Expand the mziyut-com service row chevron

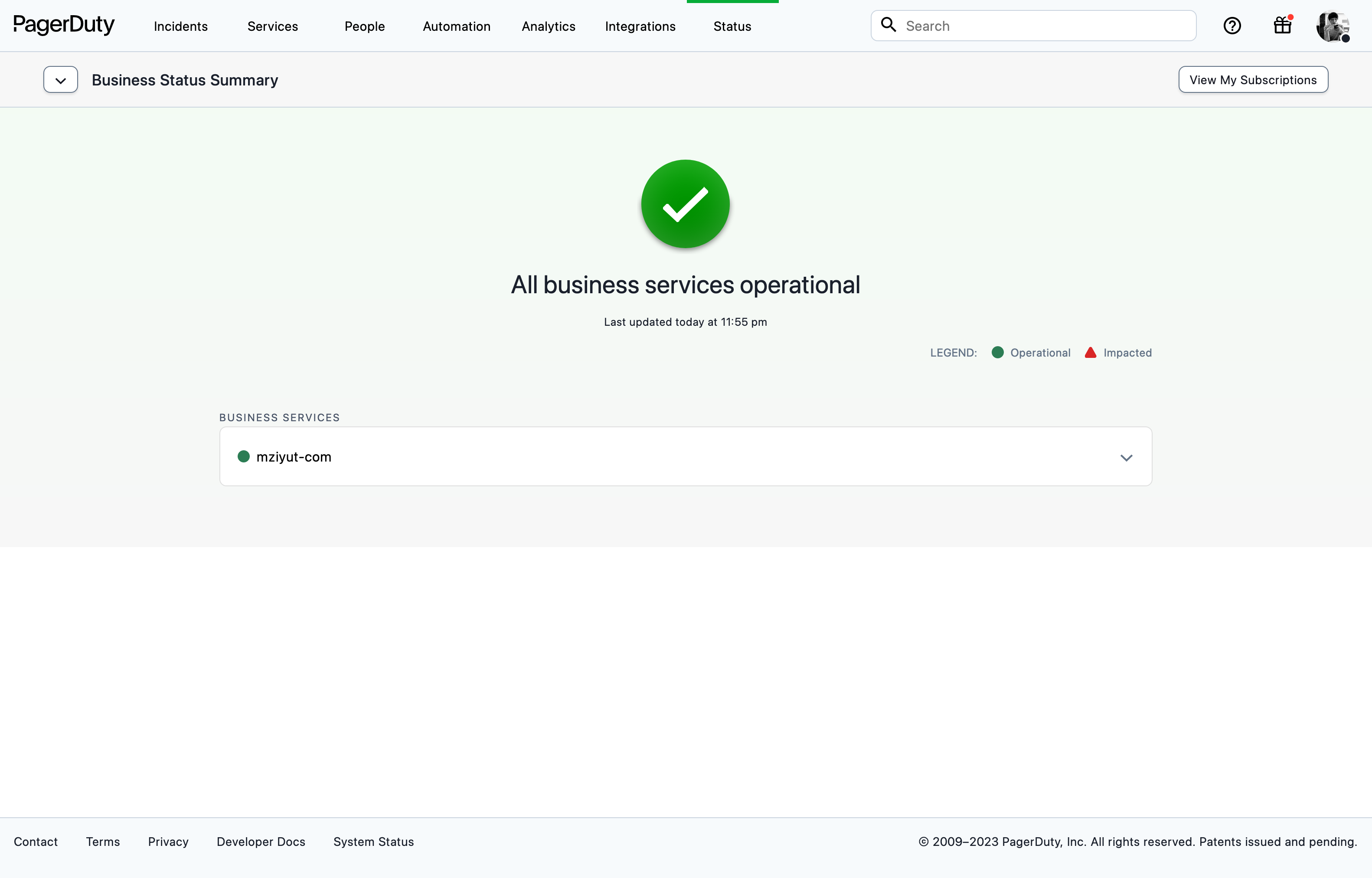click(x=1126, y=457)
